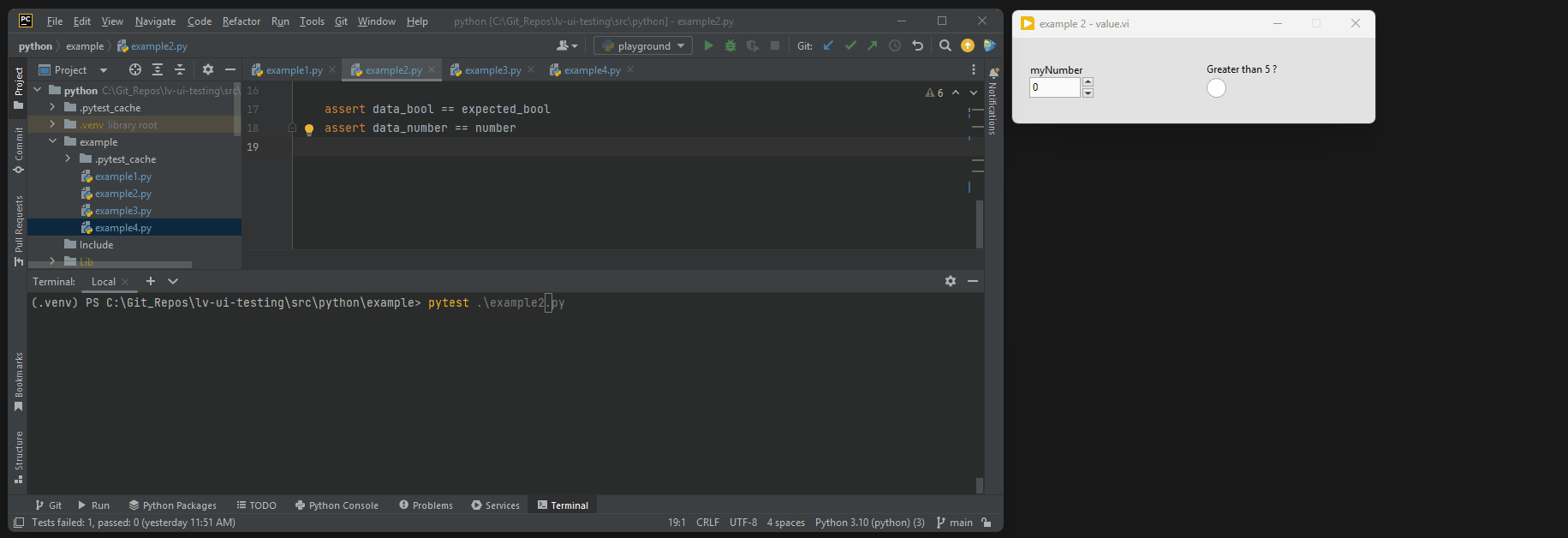
Task: Click the yellow lightbulb quick-fix icon
Action: click(309, 129)
